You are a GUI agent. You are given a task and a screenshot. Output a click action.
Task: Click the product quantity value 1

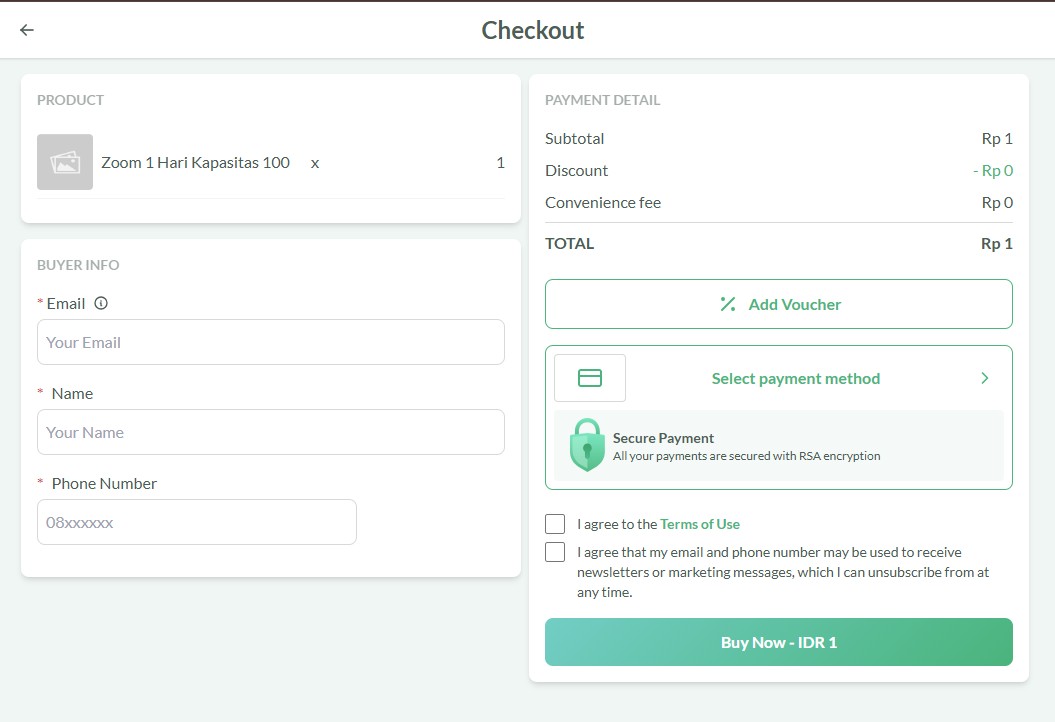[500, 162]
